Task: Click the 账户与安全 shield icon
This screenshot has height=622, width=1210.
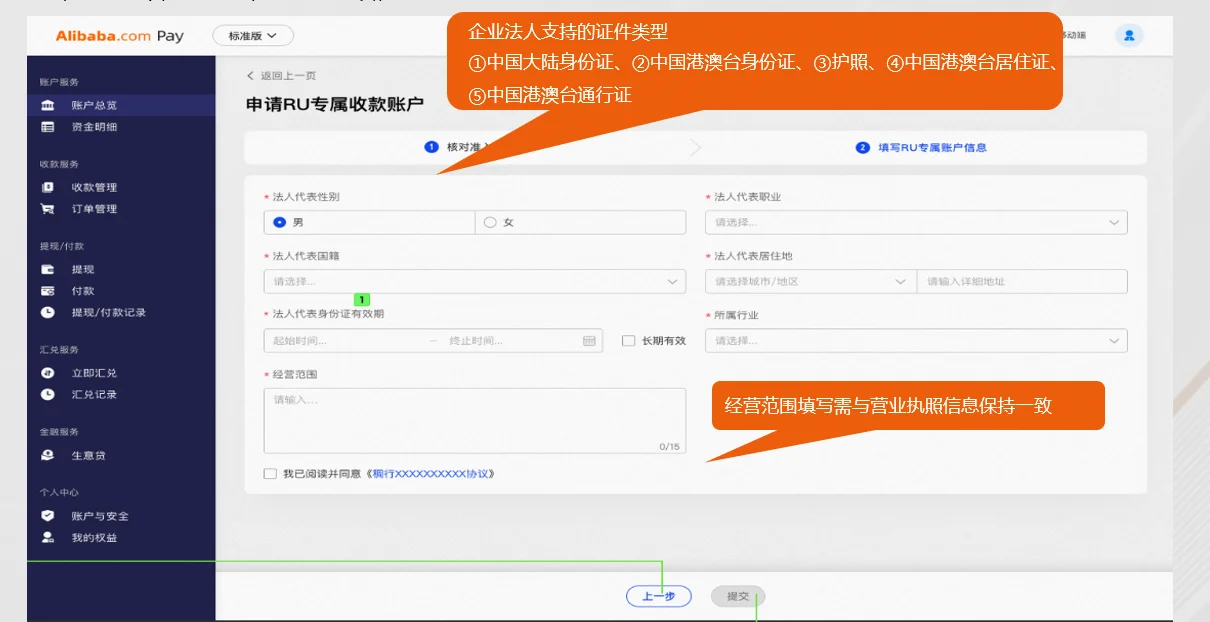Action: pos(48,516)
